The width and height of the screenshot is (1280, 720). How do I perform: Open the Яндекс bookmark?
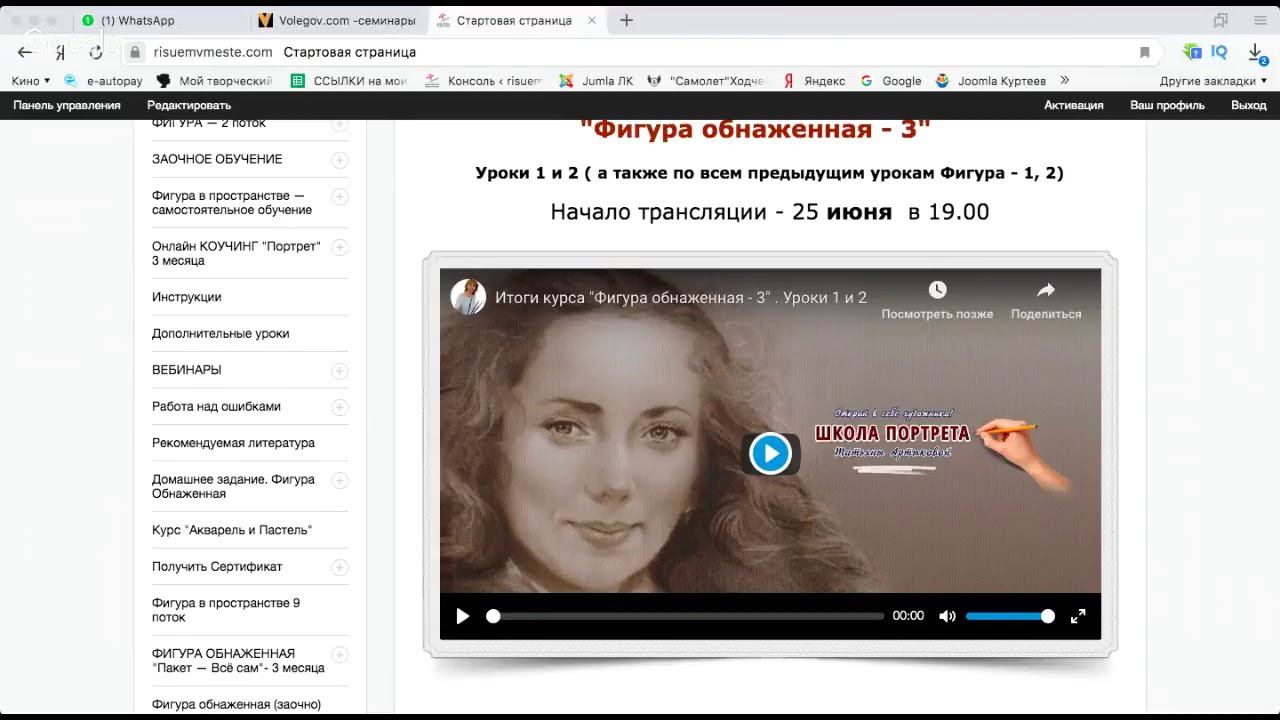[814, 81]
